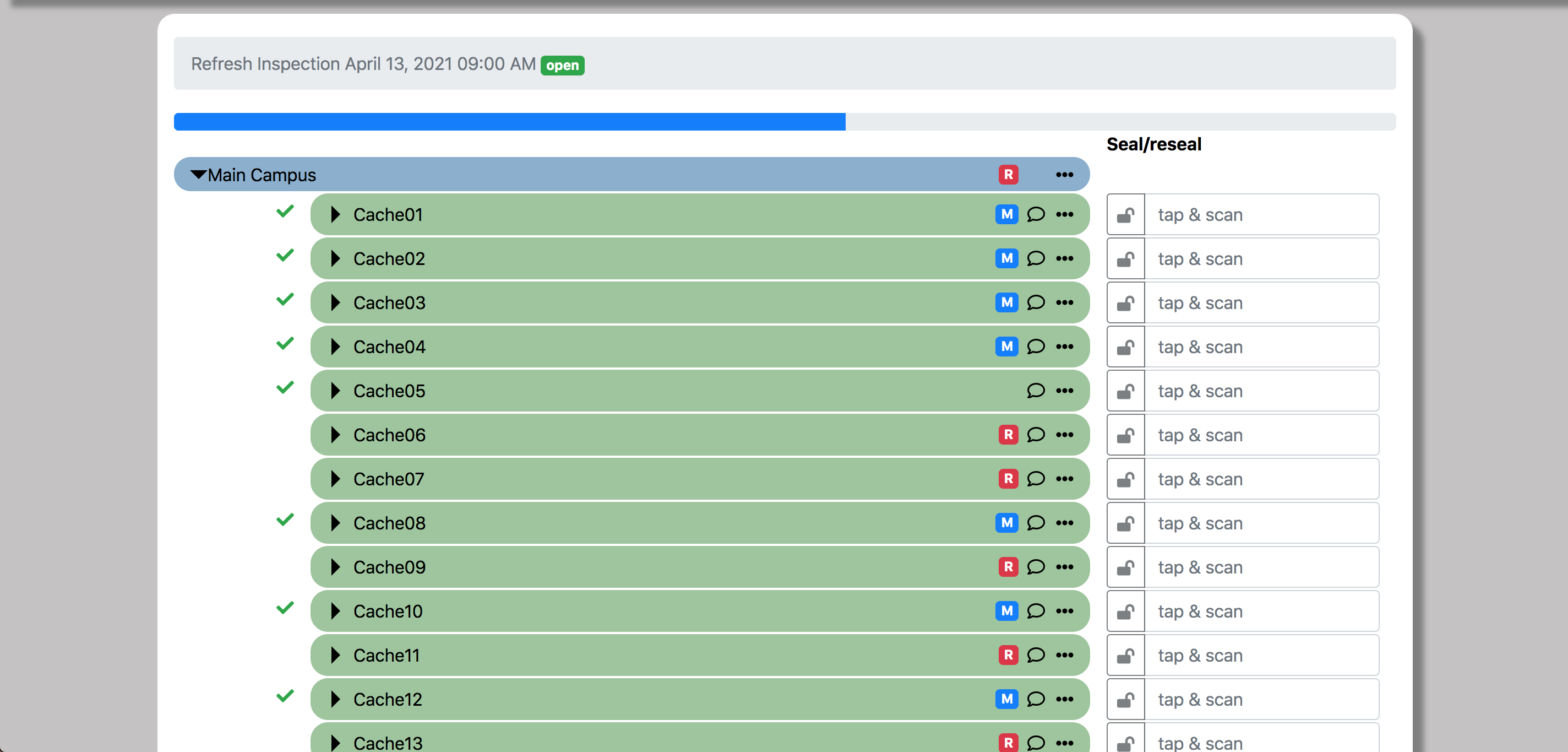Screen dimensions: 1568x752
Task: Click the unlock icon beside Cache03
Action: [x=1125, y=302]
